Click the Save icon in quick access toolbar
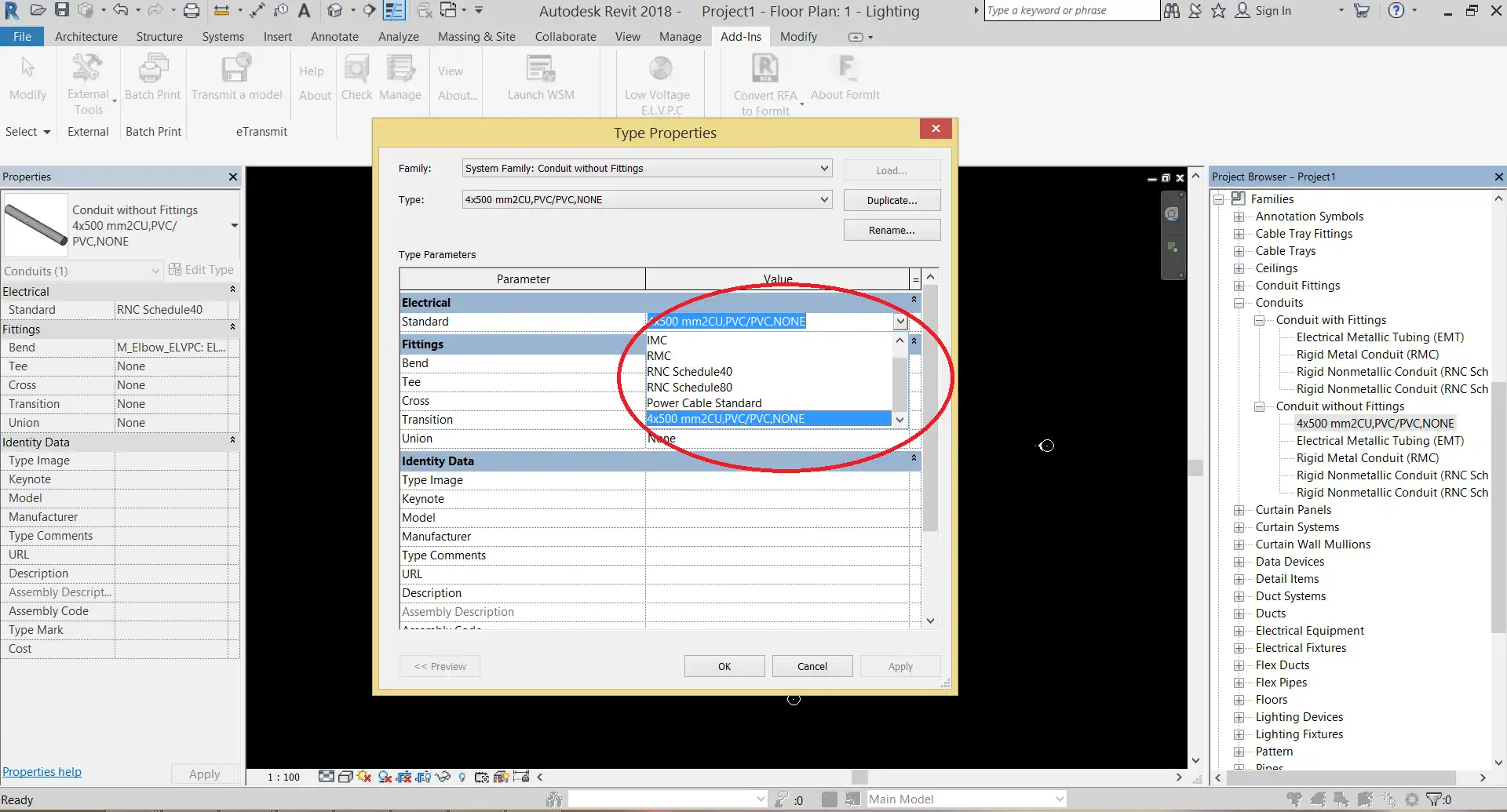 (x=61, y=11)
